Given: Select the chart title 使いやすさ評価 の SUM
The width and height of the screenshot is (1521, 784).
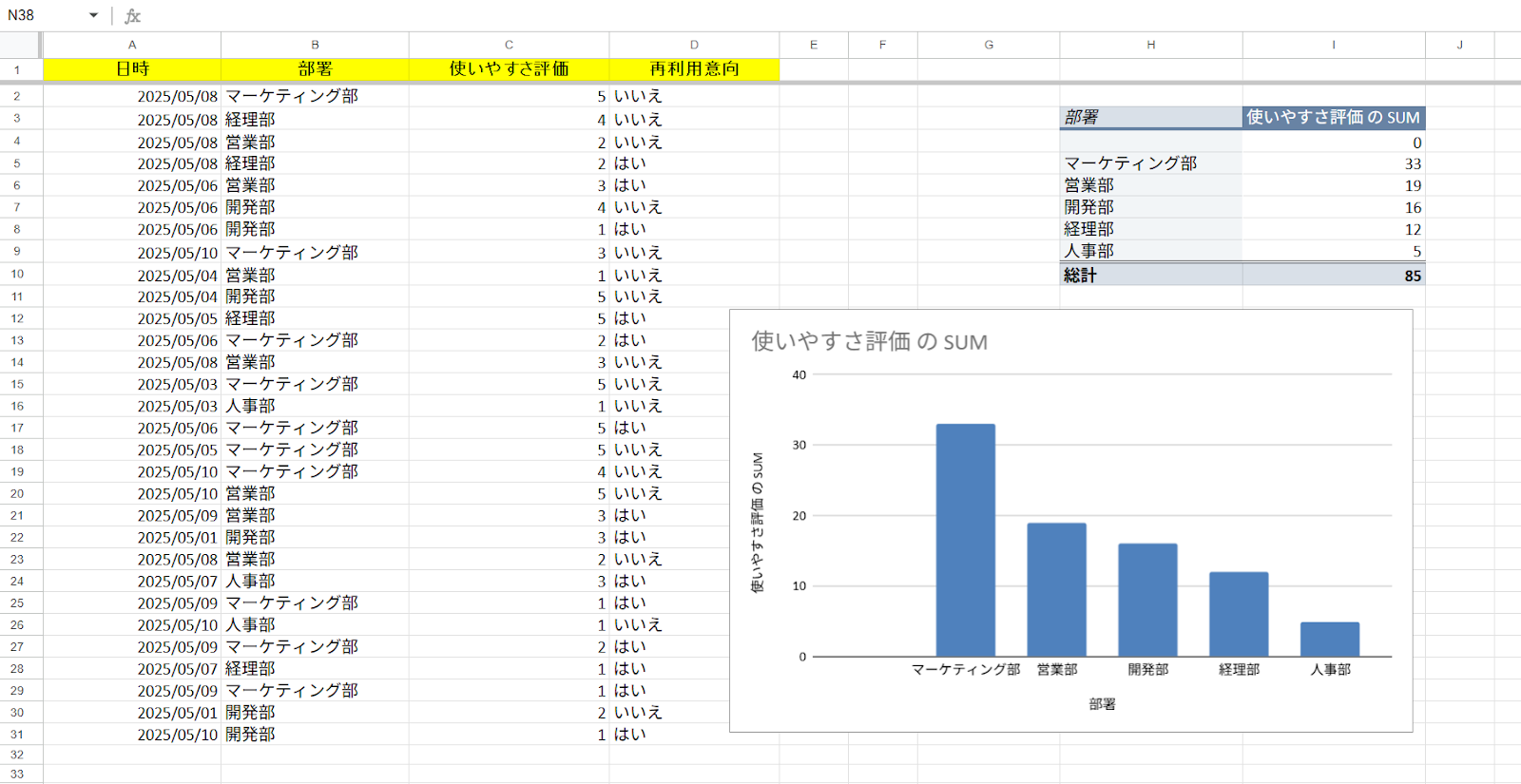Looking at the screenshot, I should pos(869,341).
